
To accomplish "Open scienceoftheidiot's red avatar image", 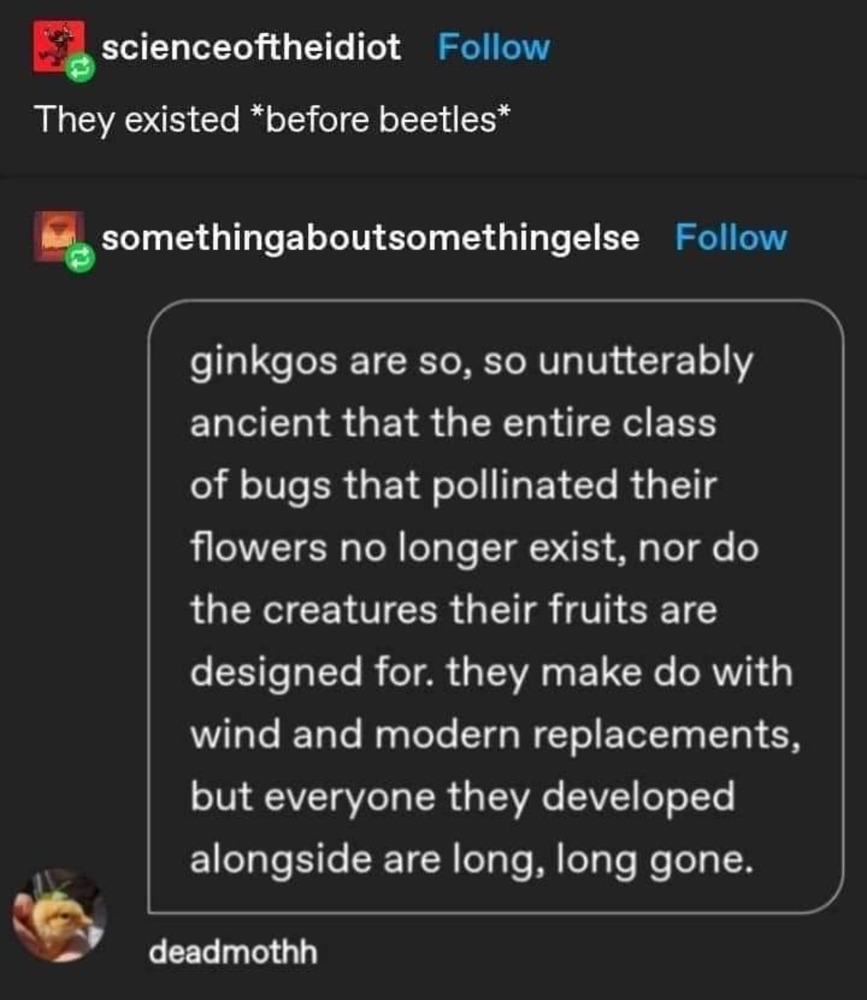I will (x=59, y=47).
